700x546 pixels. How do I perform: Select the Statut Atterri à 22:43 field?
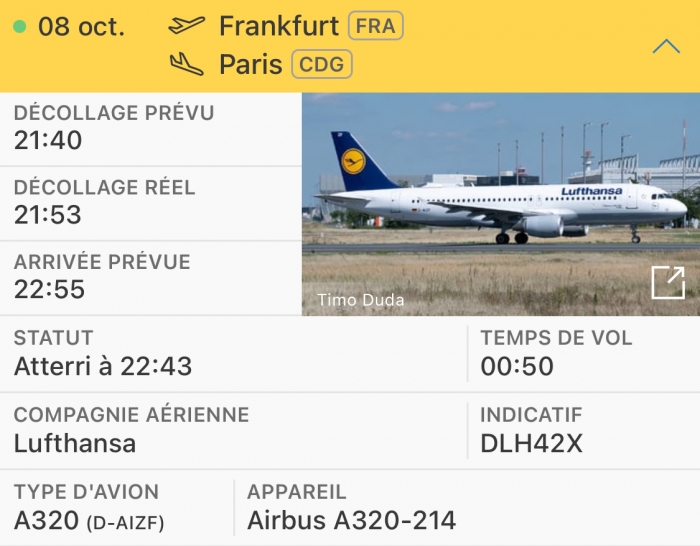point(233,354)
